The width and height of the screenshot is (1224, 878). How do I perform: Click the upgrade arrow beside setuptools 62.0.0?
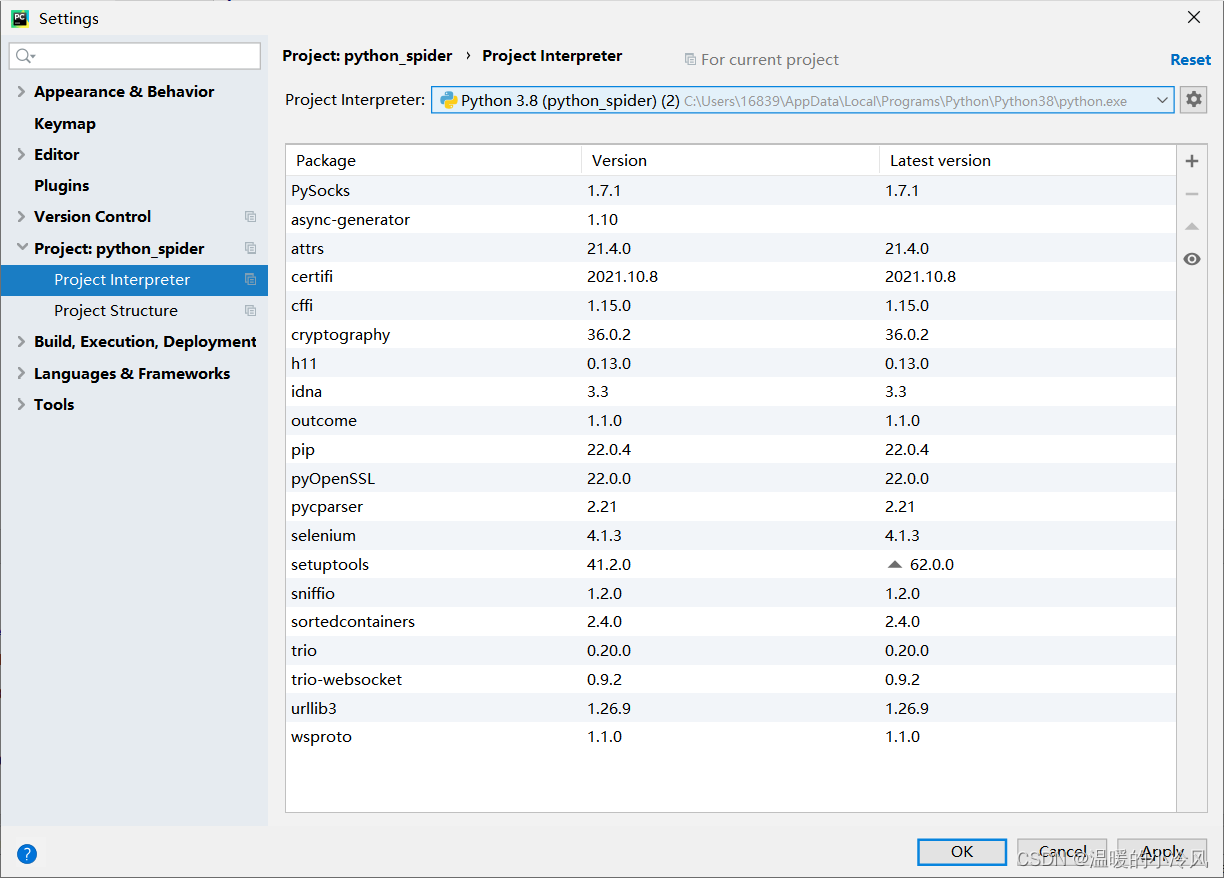pyautogui.click(x=895, y=565)
